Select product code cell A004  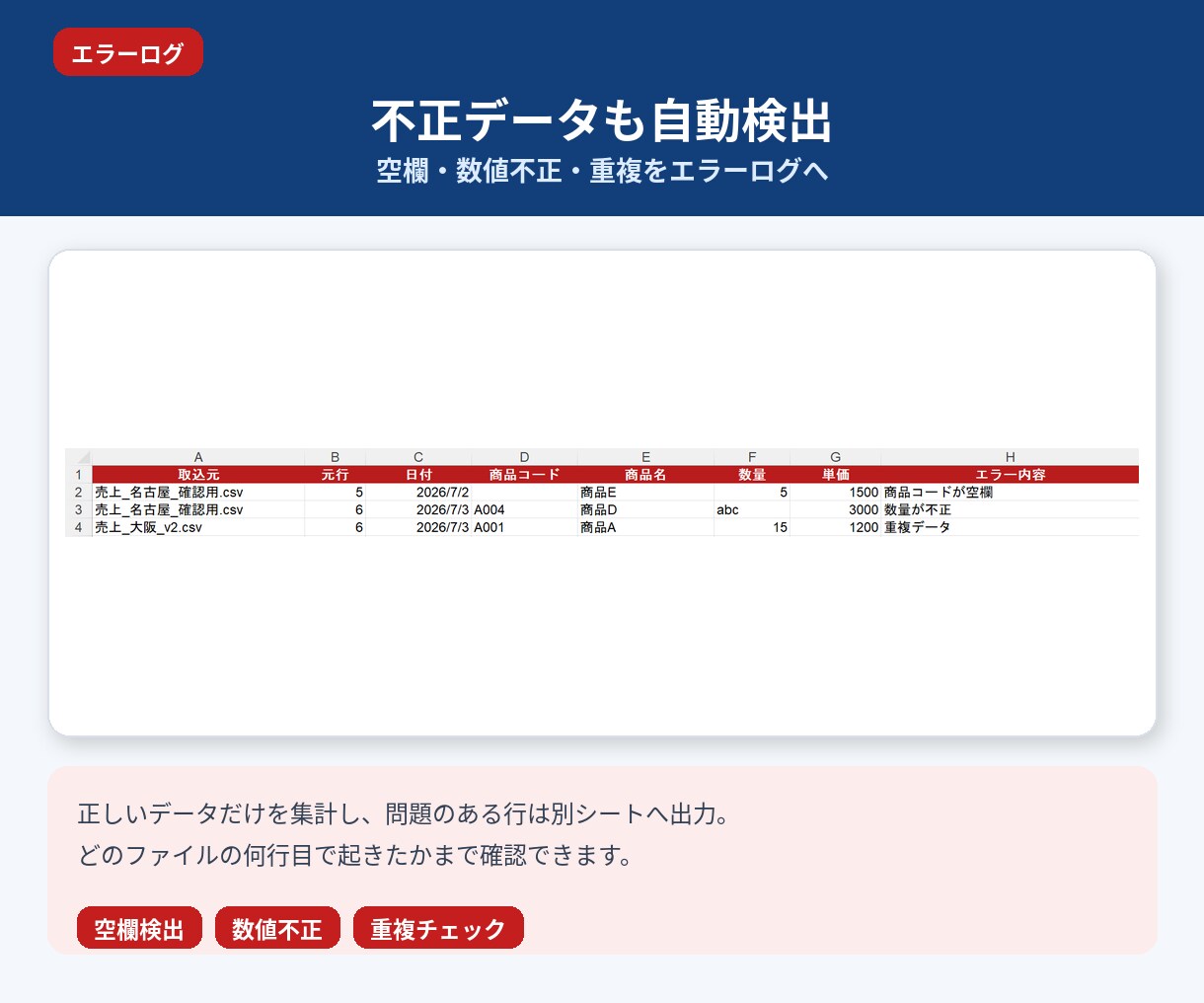[x=524, y=509]
